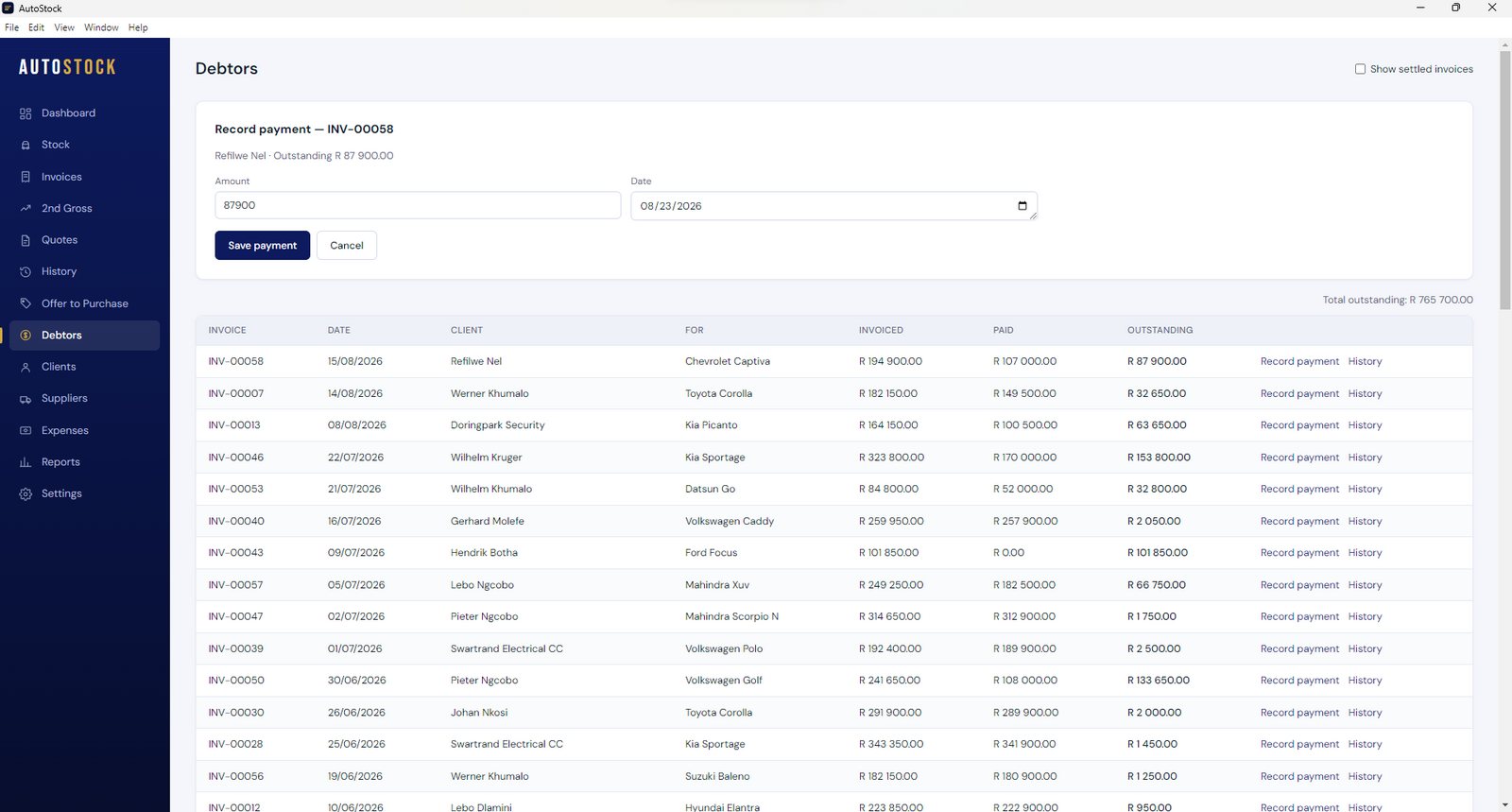
Task: View History for INV-00057 Lebo Ngcobo
Action: (1365, 585)
